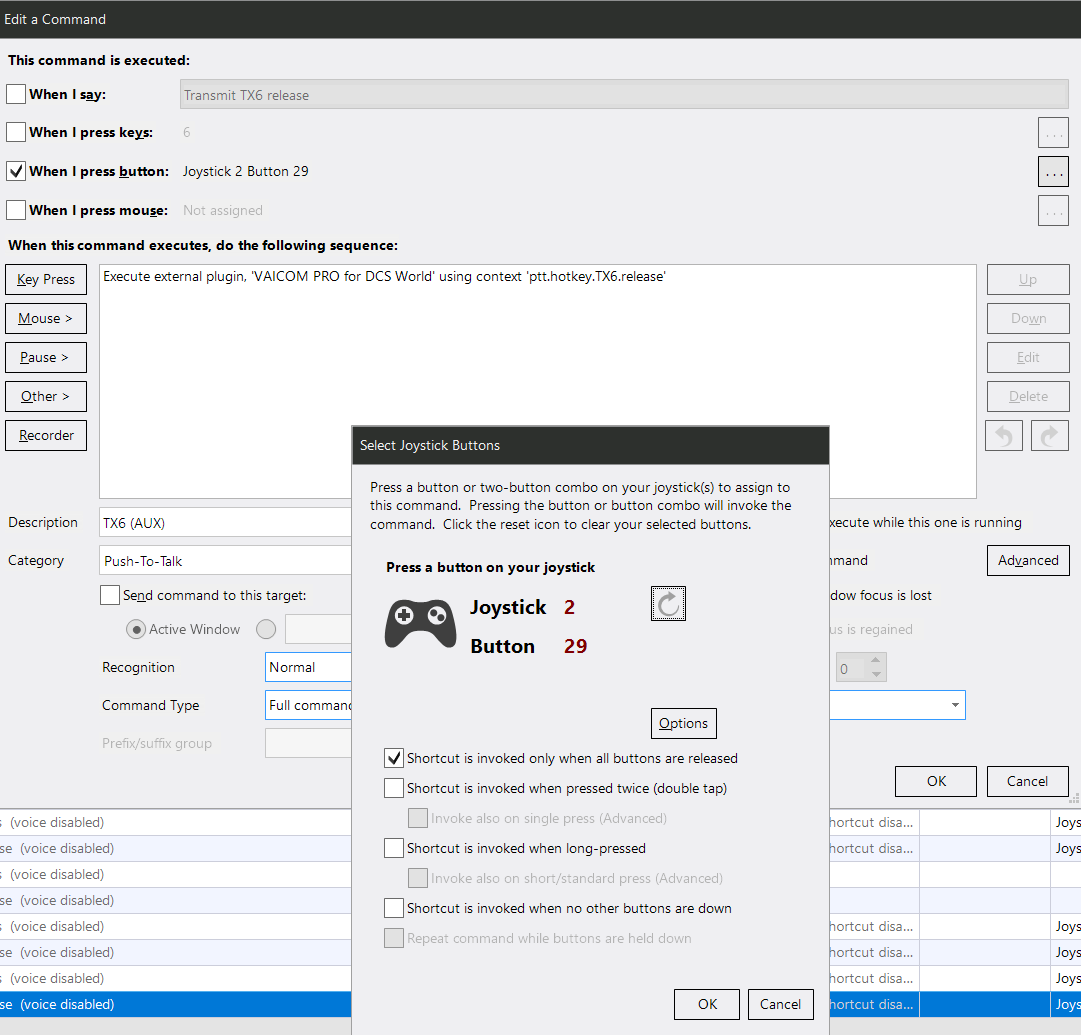Increase the numeric spinner value
This screenshot has height=1035, width=1081.
point(876,661)
